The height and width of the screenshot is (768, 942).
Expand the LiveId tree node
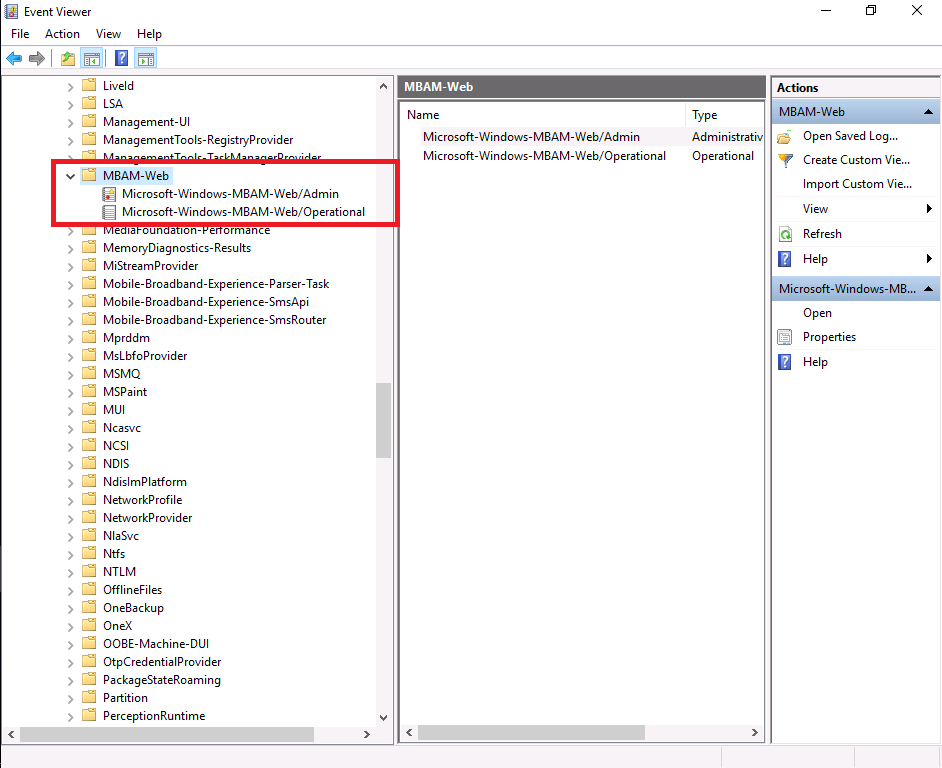pyautogui.click(x=70, y=87)
